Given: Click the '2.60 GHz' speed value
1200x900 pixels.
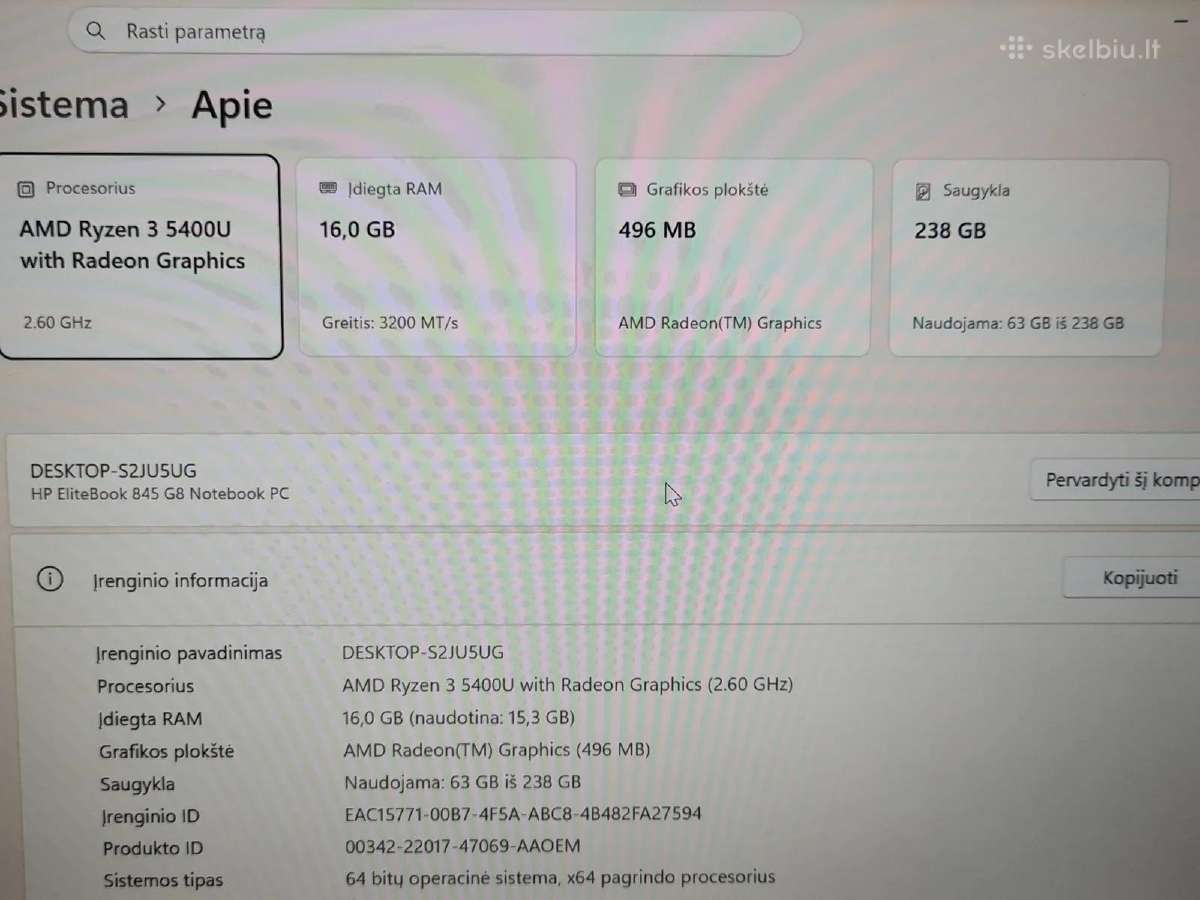Looking at the screenshot, I should 57,323.
